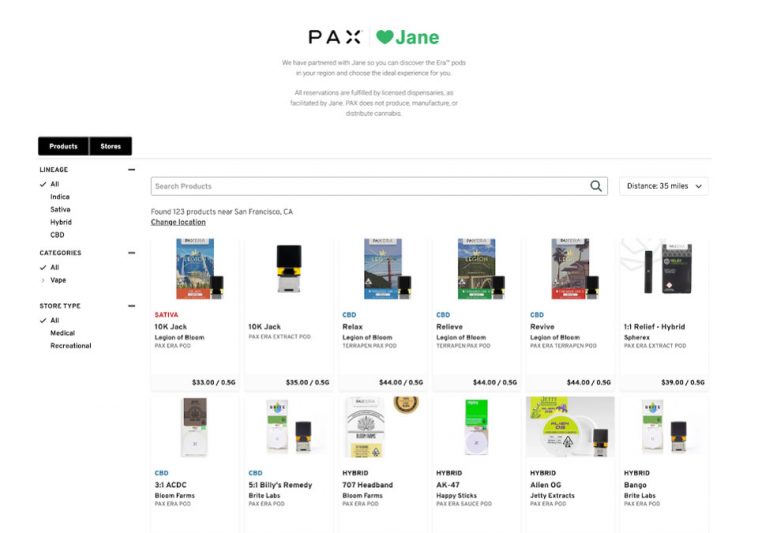Open the Alien OG product image

pyautogui.click(x=569, y=426)
